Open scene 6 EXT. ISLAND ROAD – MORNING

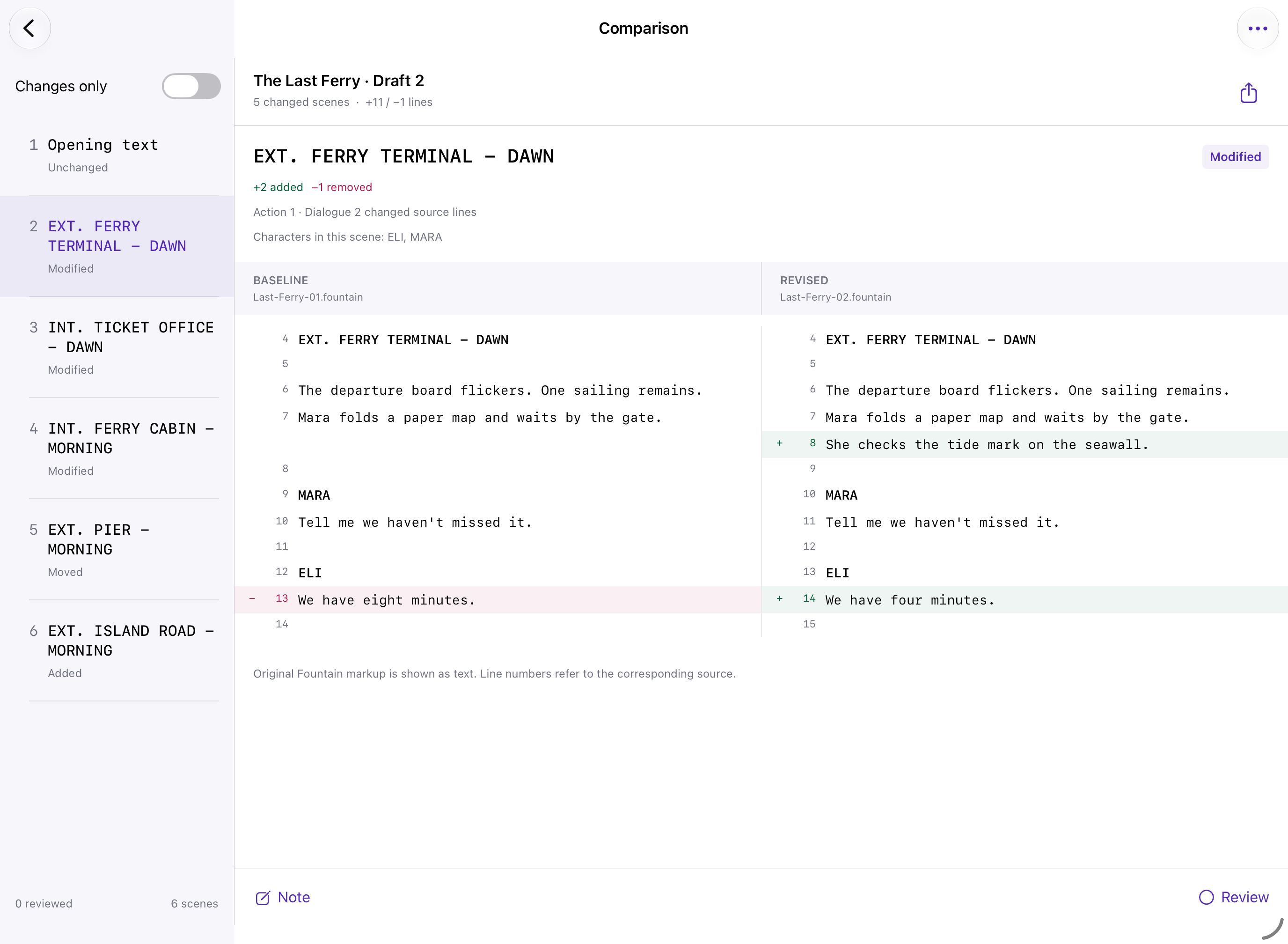point(117,651)
